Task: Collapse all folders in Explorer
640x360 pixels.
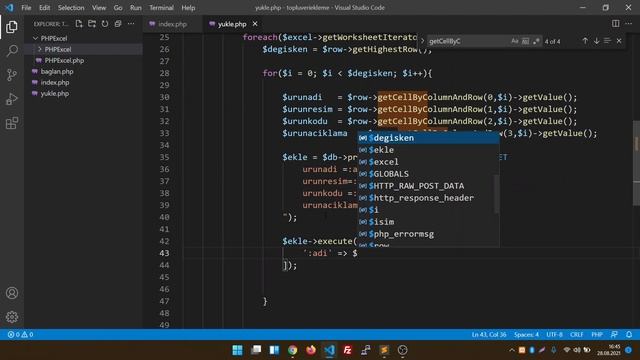Action: (x=118, y=24)
